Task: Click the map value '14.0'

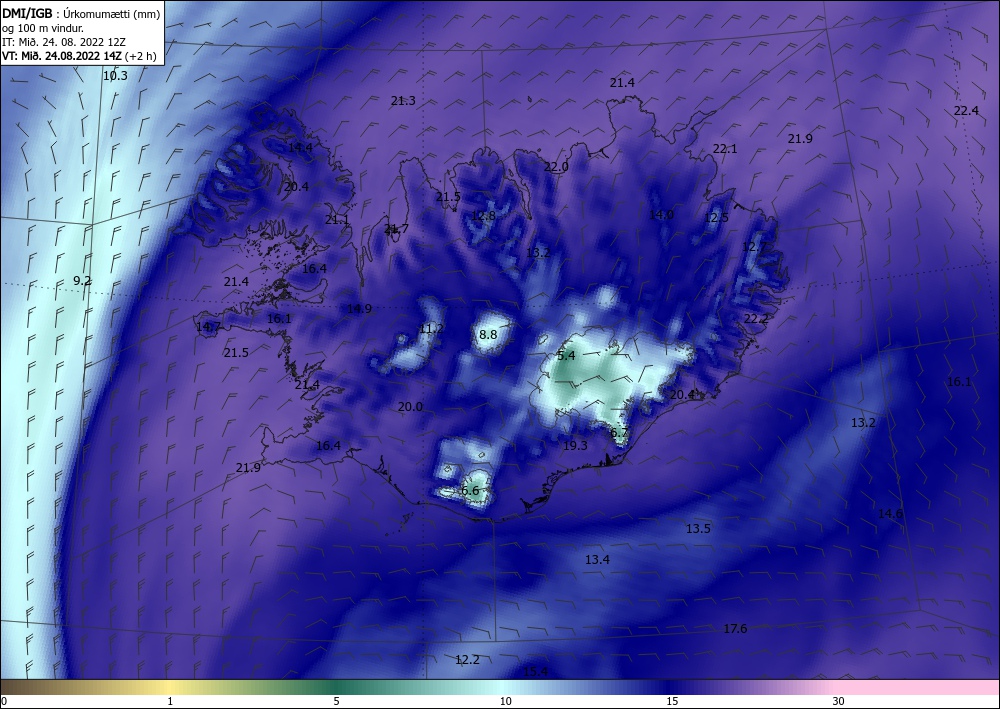Action: [661, 215]
